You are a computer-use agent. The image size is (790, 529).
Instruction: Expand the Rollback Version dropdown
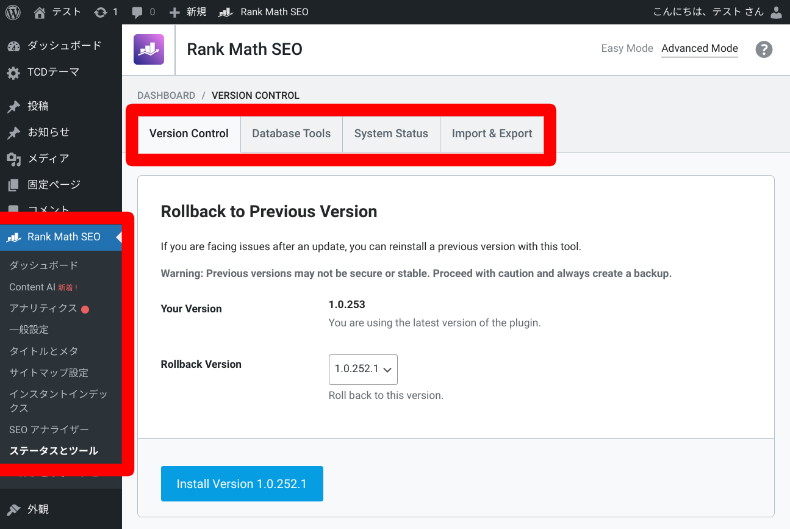[x=363, y=369]
